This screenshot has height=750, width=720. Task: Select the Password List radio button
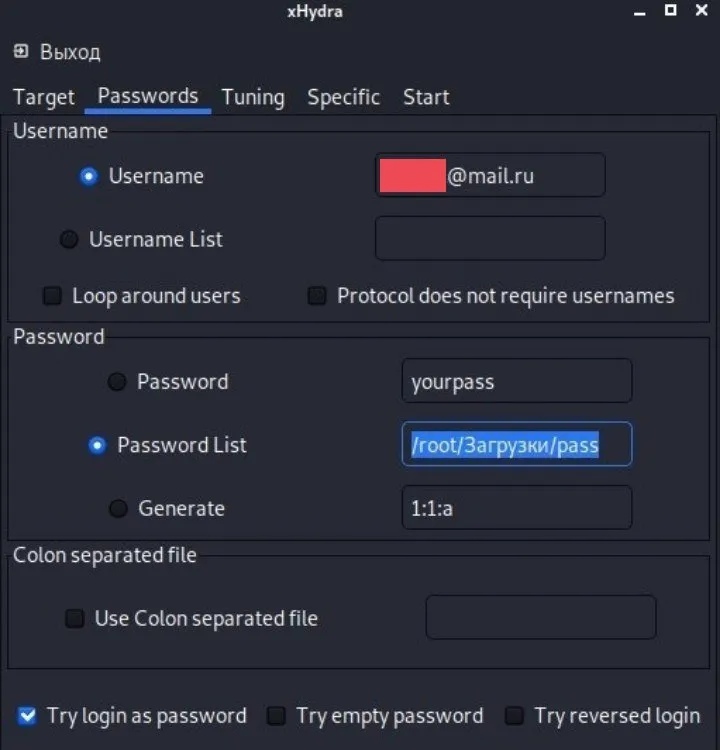pyautogui.click(x=97, y=445)
